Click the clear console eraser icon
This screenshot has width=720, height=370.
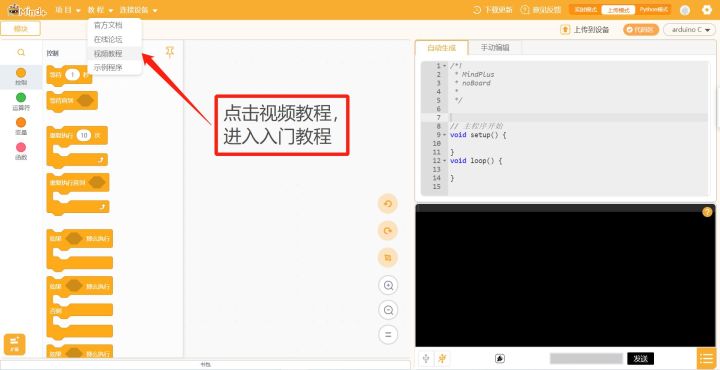[x=501, y=359]
